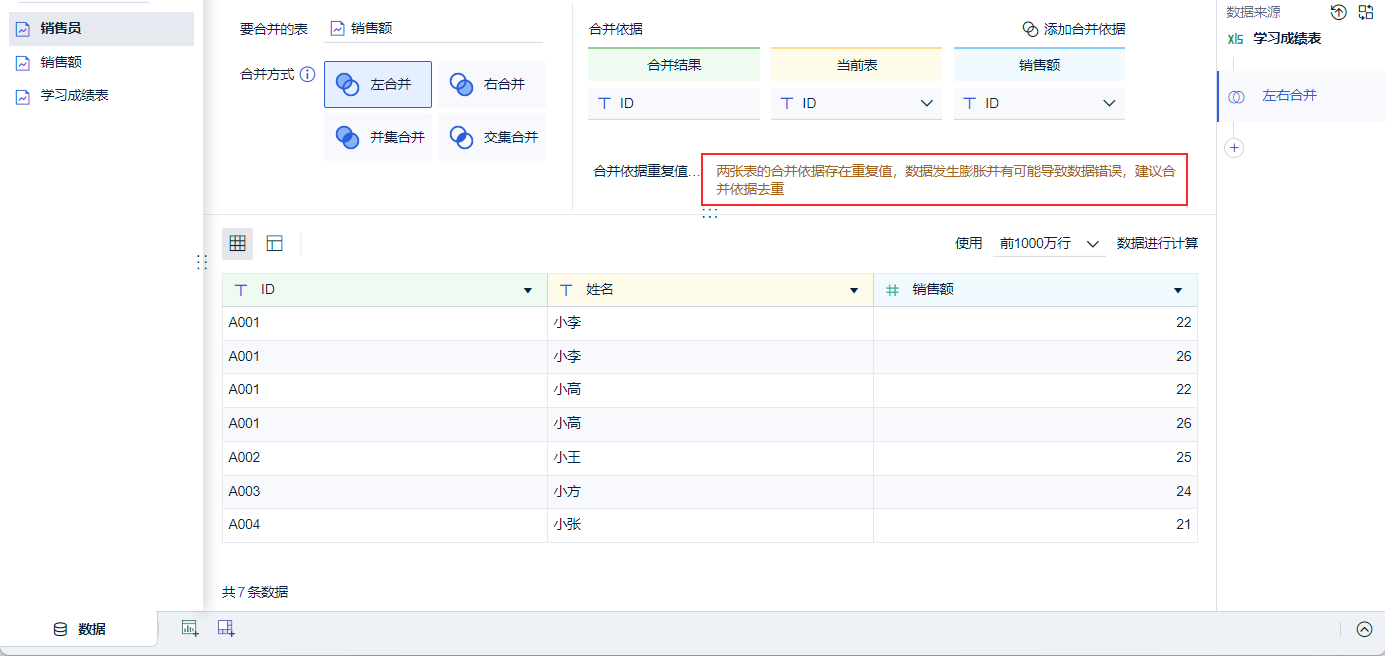The height and width of the screenshot is (657, 1385).
Task: Switch to table grid view icon
Action: (237, 243)
